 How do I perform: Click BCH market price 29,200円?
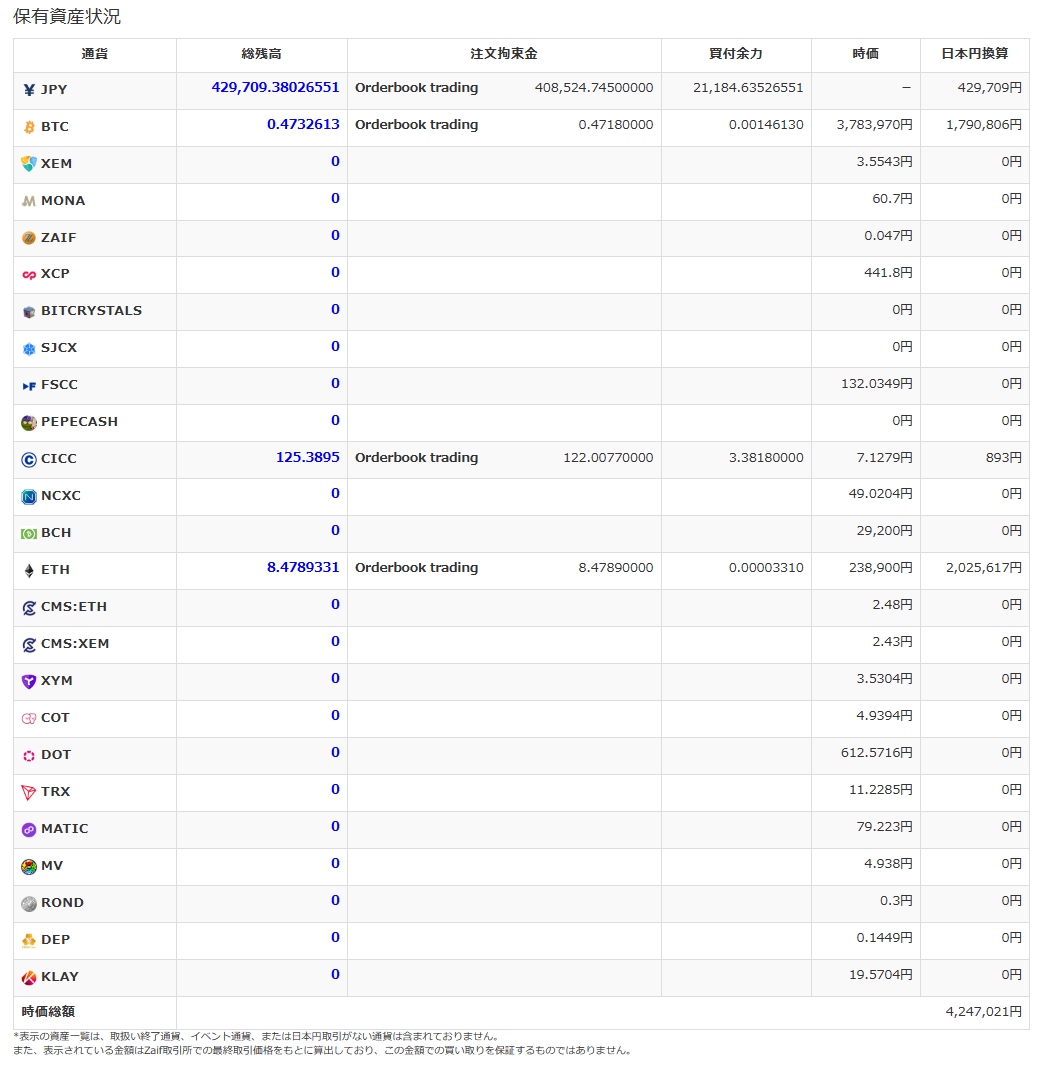click(884, 531)
